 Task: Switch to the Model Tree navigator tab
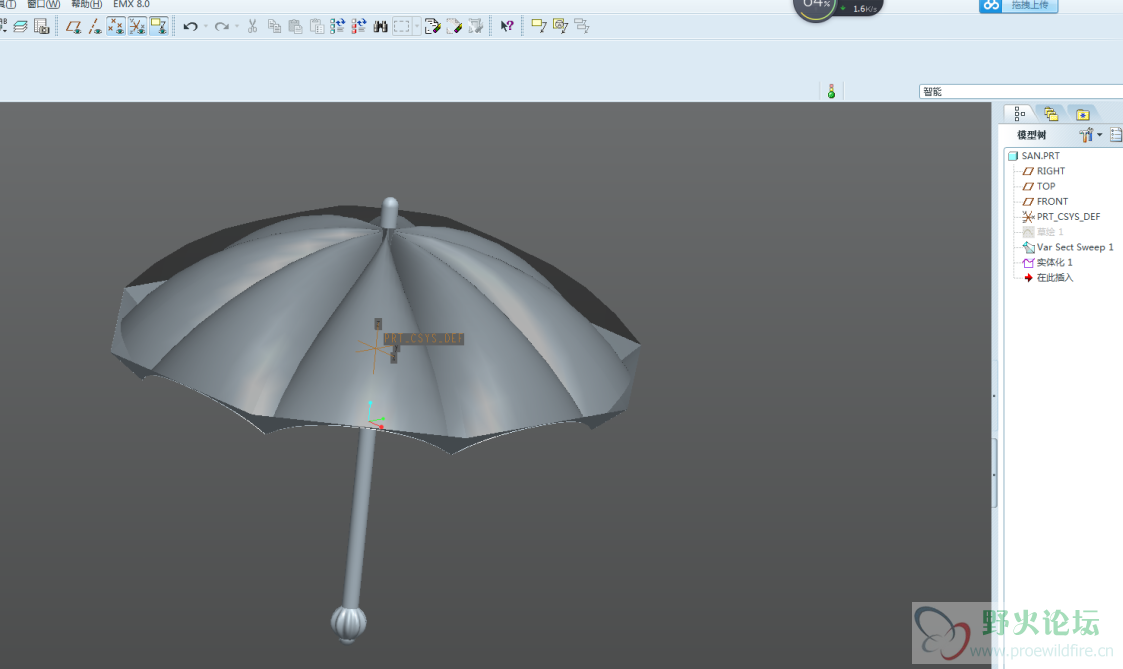(1019, 114)
